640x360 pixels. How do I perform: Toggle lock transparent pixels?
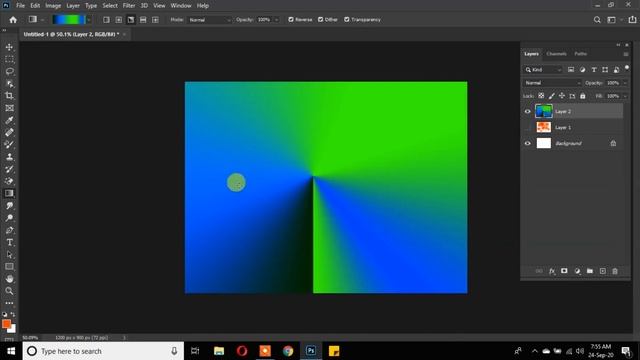coord(541,96)
